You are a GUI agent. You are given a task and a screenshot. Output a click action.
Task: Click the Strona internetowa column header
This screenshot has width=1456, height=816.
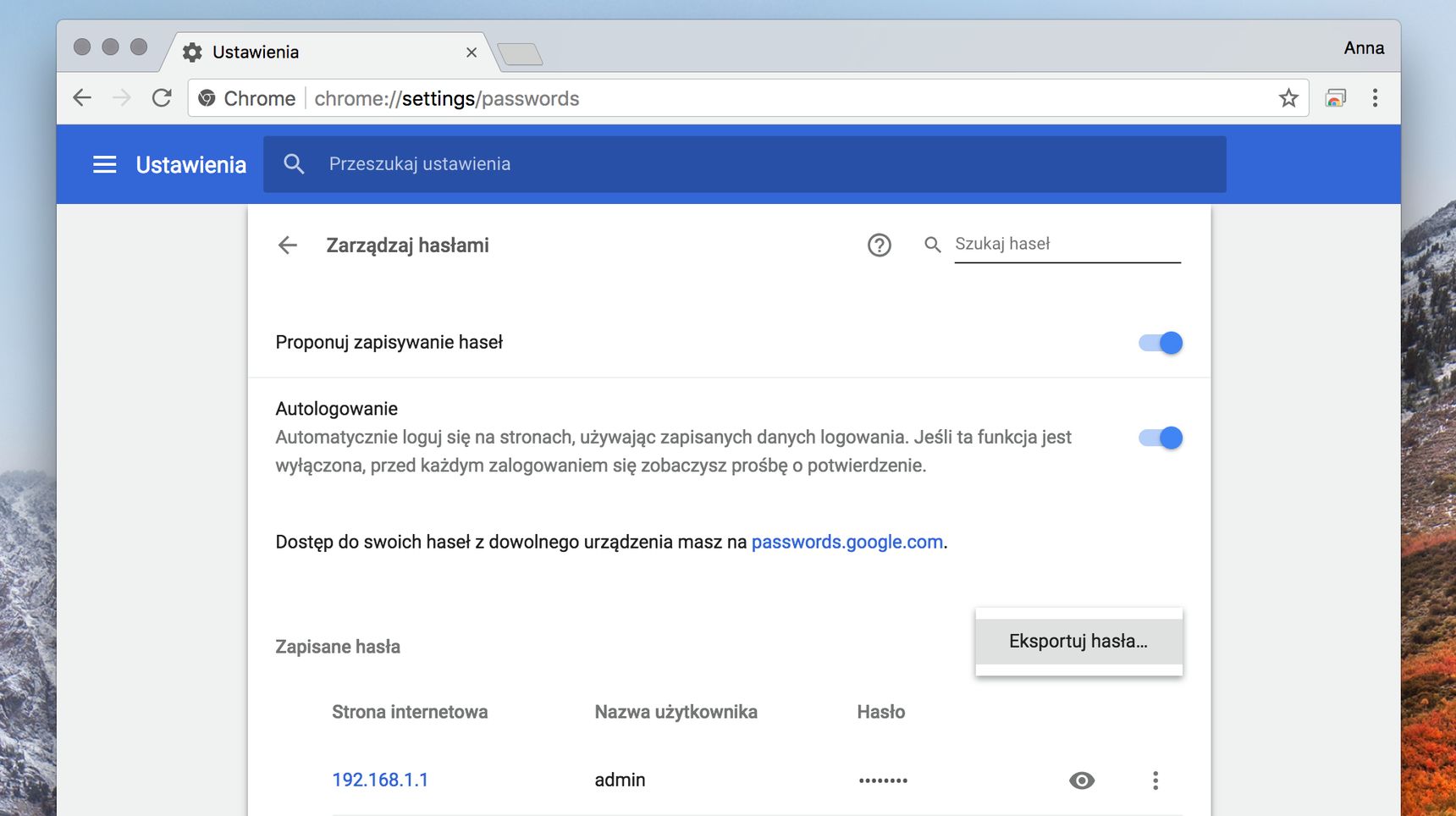pyautogui.click(x=410, y=712)
